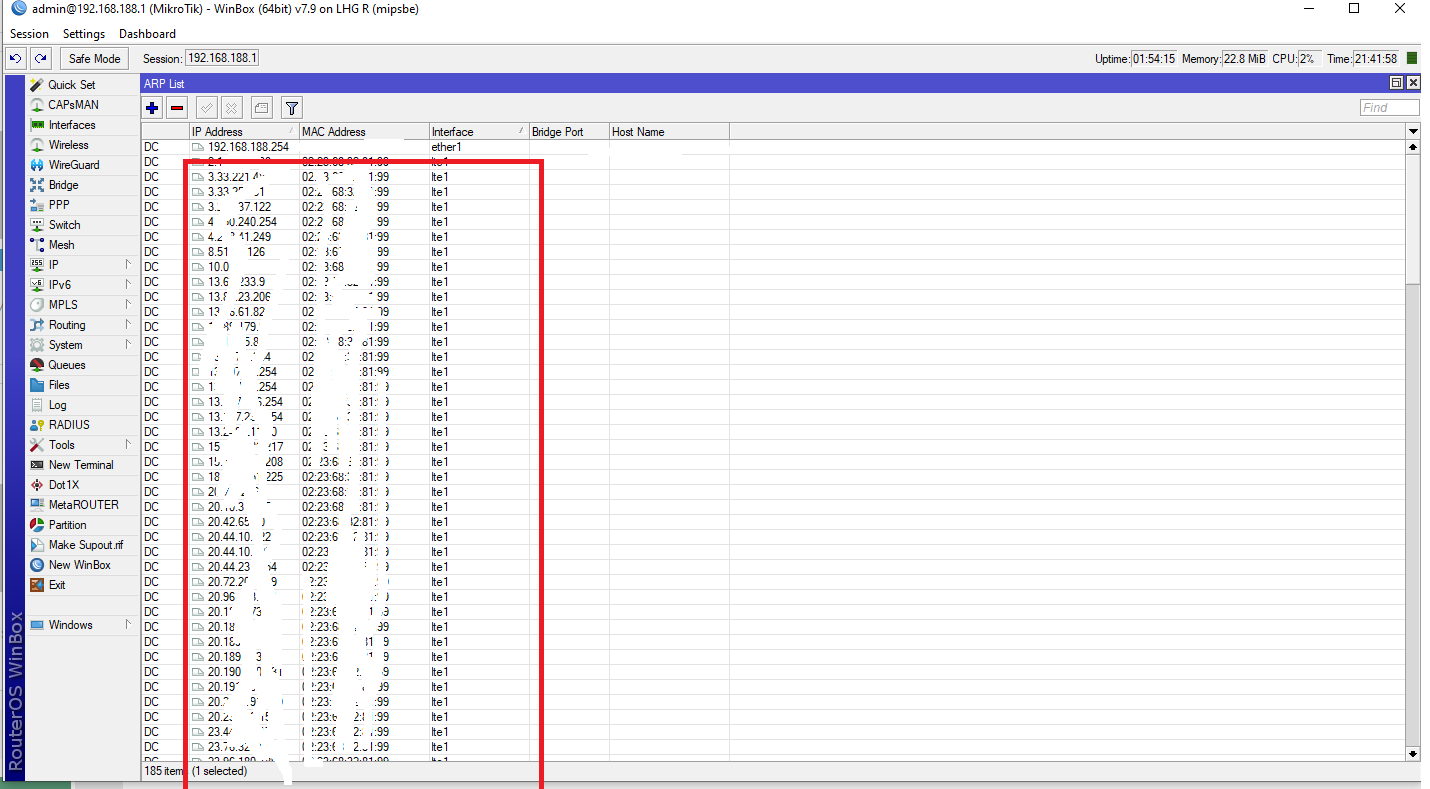
Task: Click the comment toolbar button
Action: point(261,107)
